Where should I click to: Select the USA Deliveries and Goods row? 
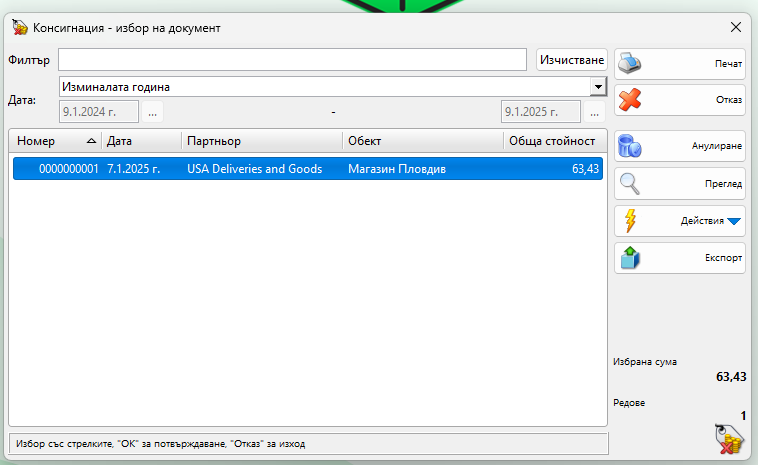(254, 169)
